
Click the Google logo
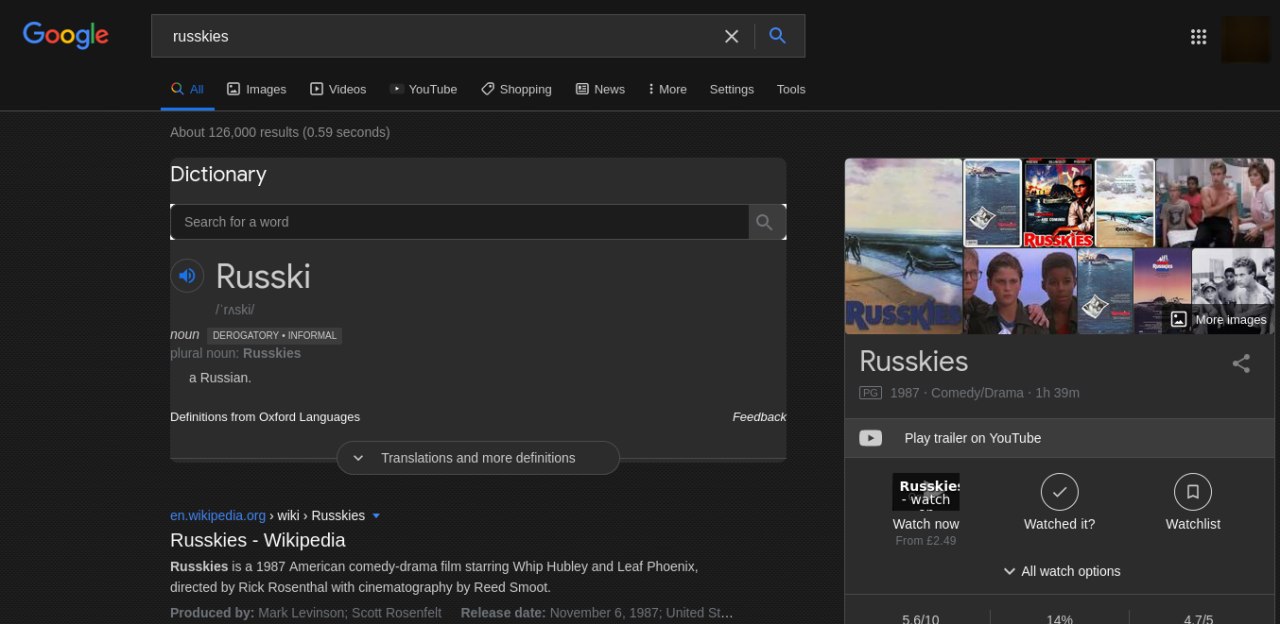tap(66, 36)
